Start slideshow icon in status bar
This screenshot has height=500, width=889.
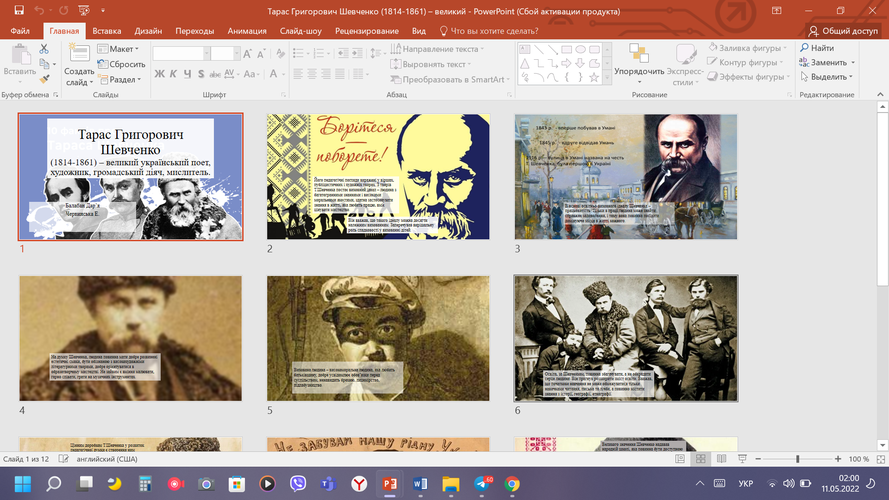pos(742,459)
